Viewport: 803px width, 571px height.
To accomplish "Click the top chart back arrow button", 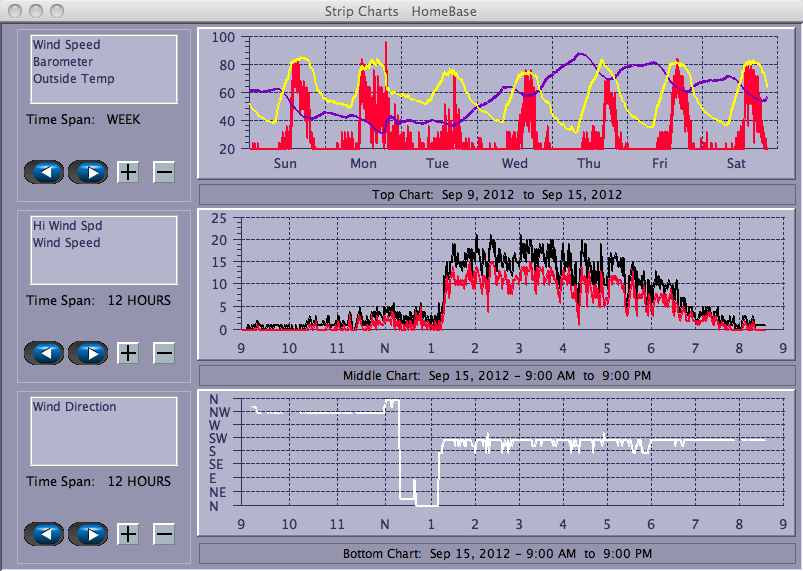I will click(x=44, y=172).
